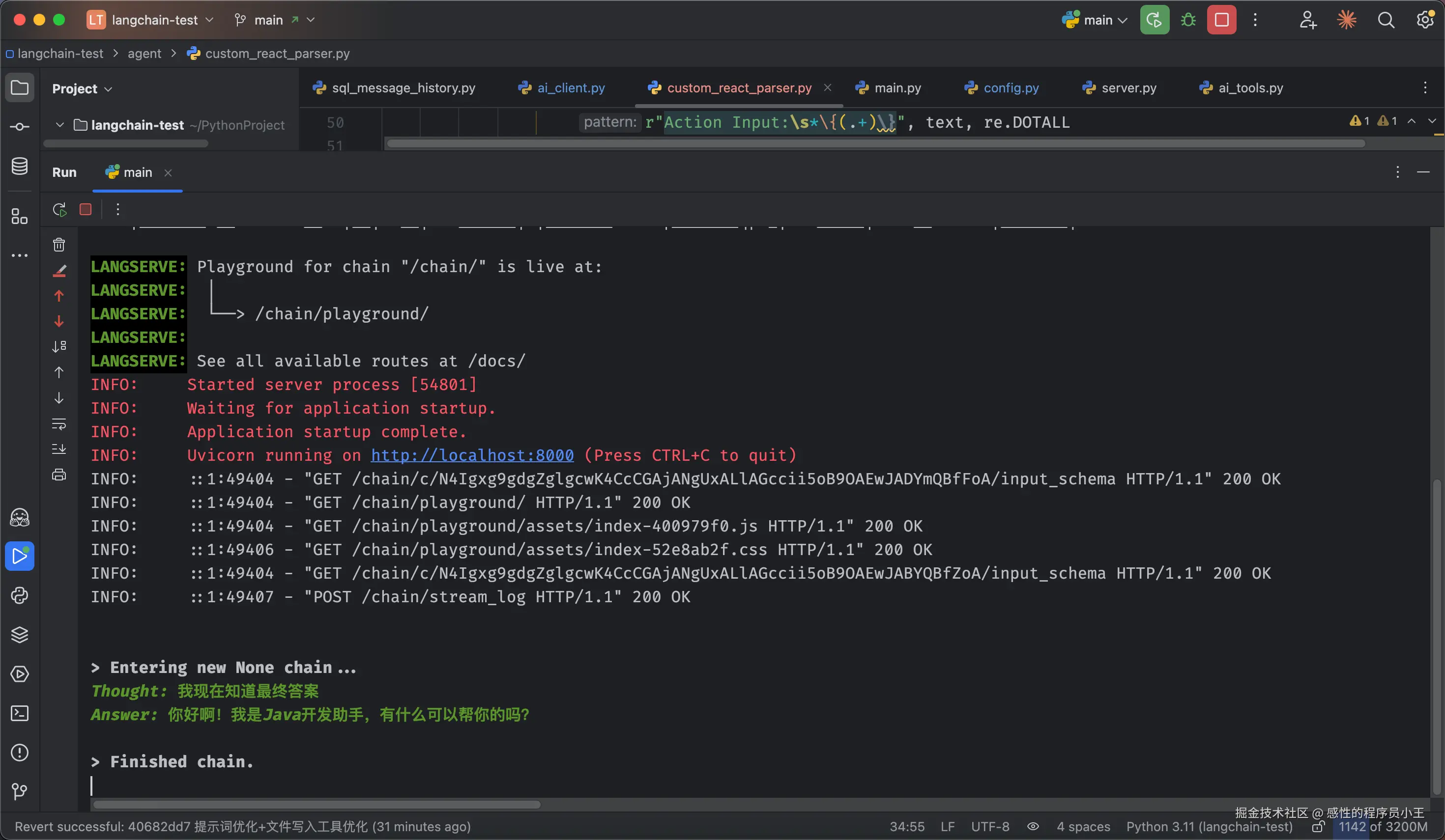Open the http://localhost:8000 link

coord(472,455)
